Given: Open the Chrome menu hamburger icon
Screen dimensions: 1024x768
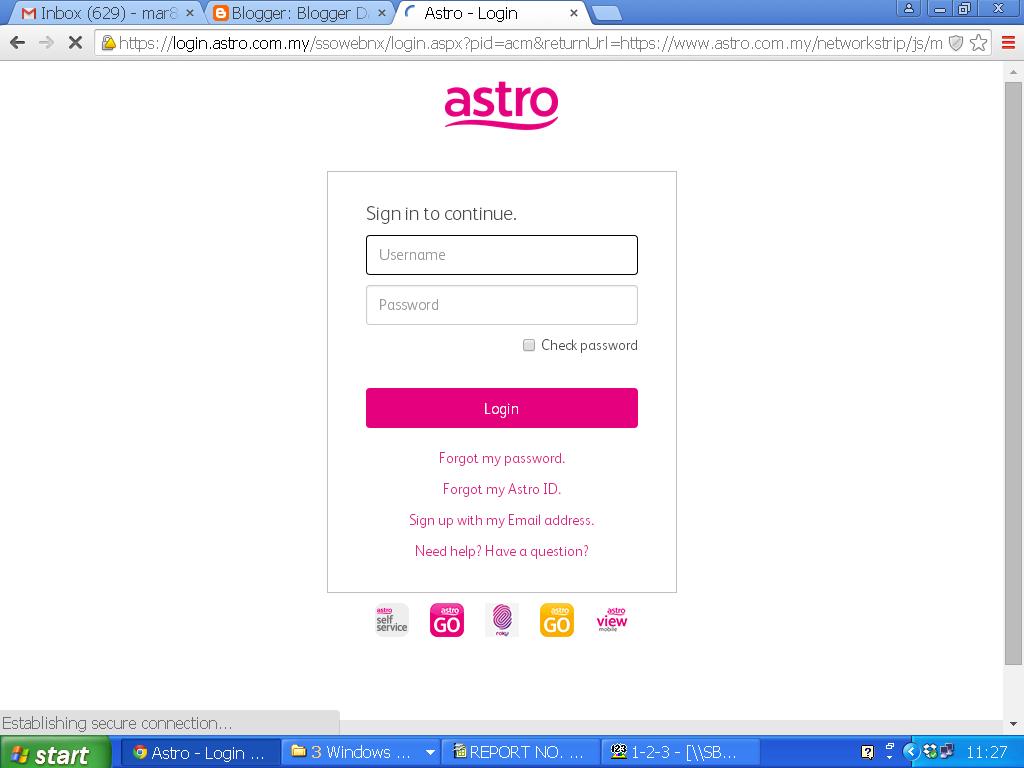Looking at the screenshot, I should point(1008,43).
